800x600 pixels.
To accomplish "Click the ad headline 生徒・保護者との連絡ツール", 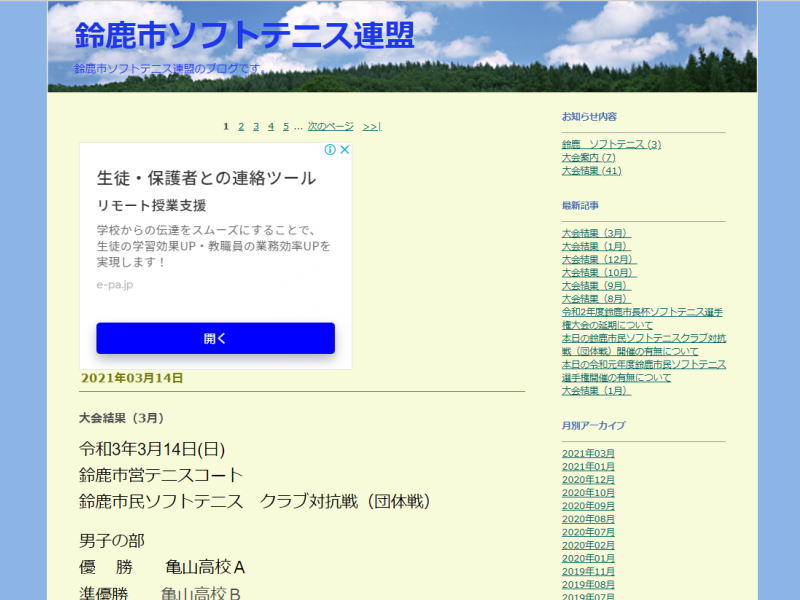I will [x=206, y=178].
